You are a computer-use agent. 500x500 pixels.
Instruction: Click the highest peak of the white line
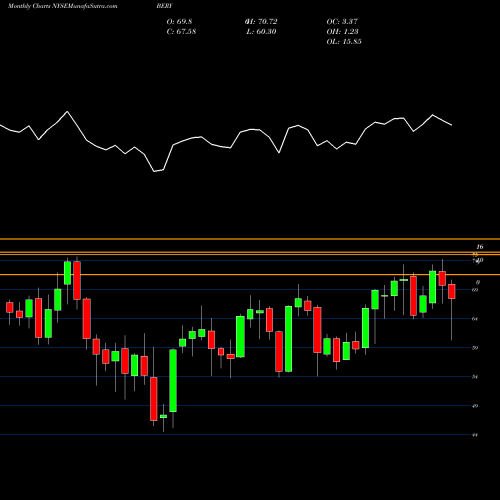67,112
